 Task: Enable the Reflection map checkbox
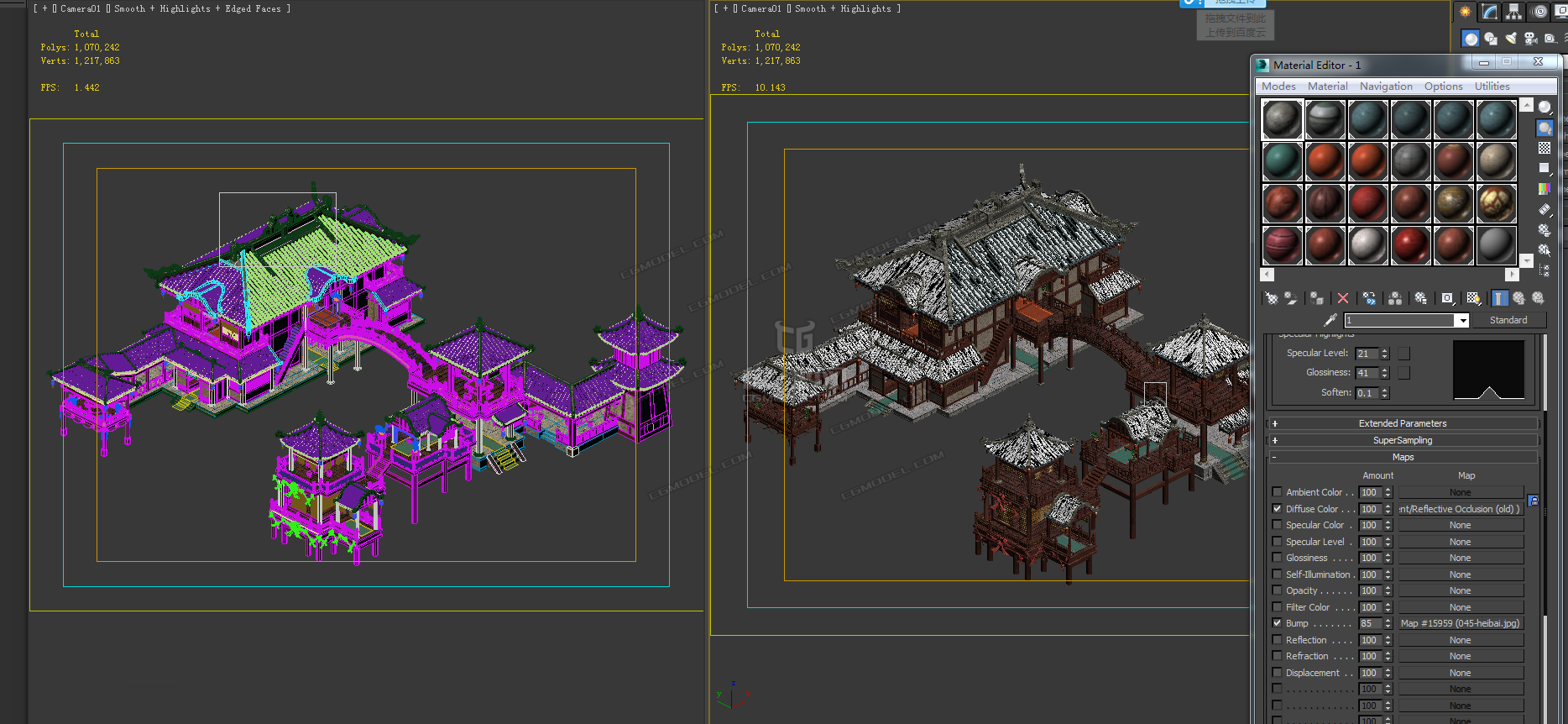tap(1277, 640)
